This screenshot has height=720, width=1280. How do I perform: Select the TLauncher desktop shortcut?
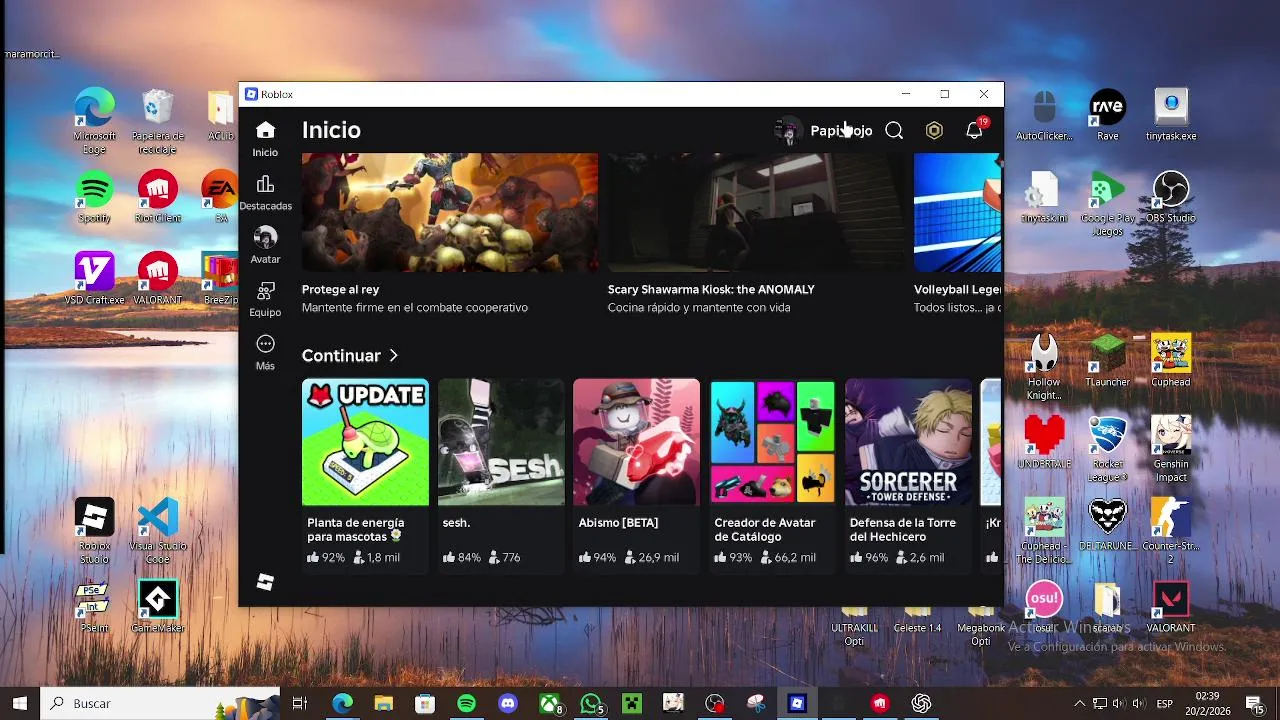[1107, 361]
